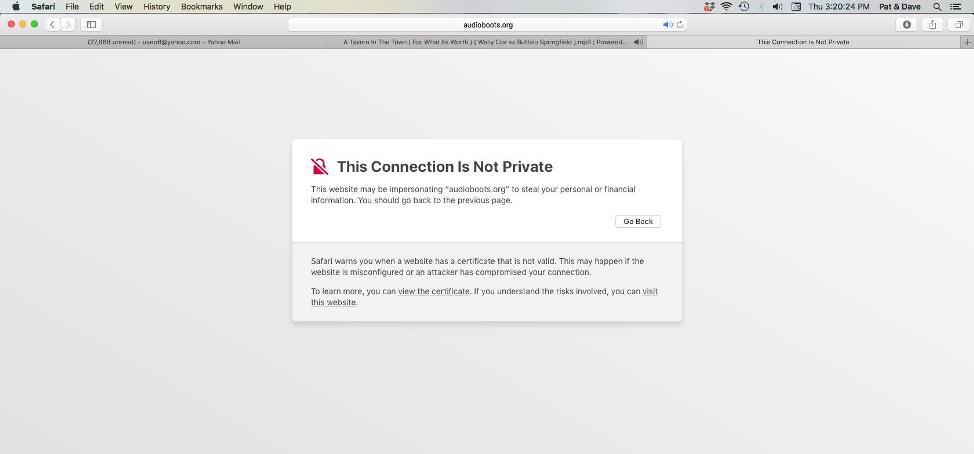Open Notification Center list icon

(955, 7)
